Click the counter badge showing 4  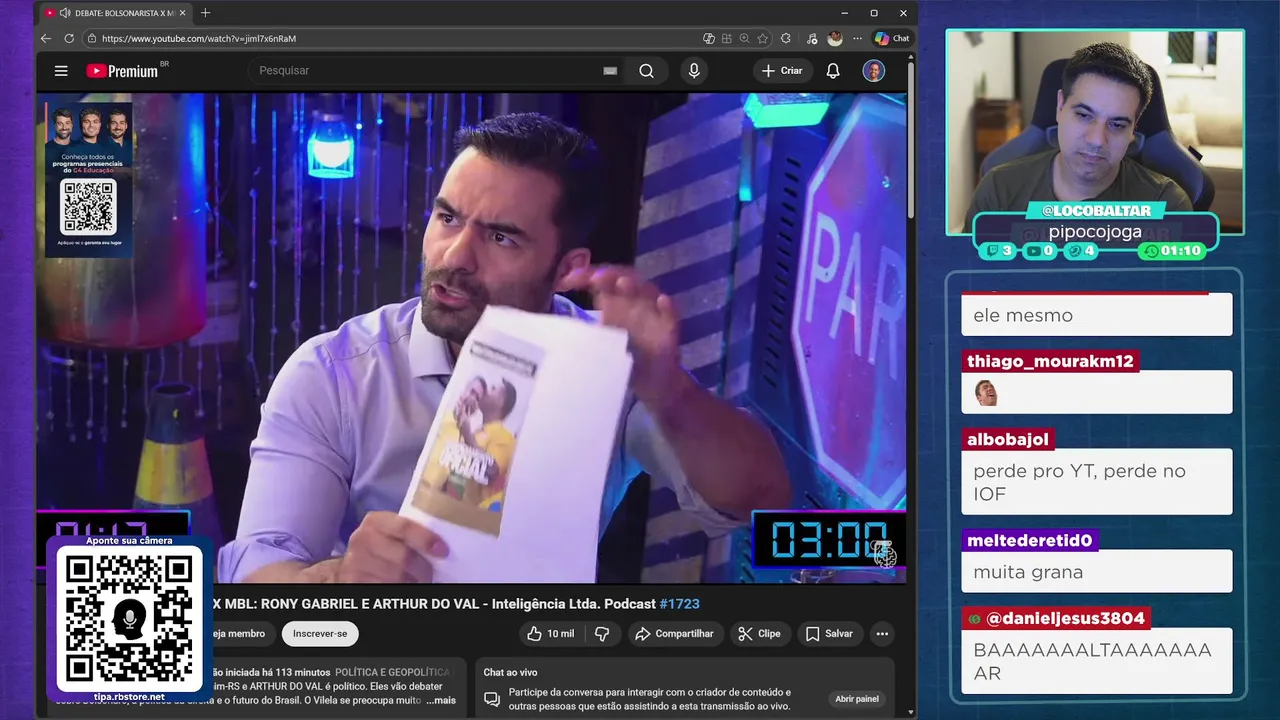coord(1080,251)
